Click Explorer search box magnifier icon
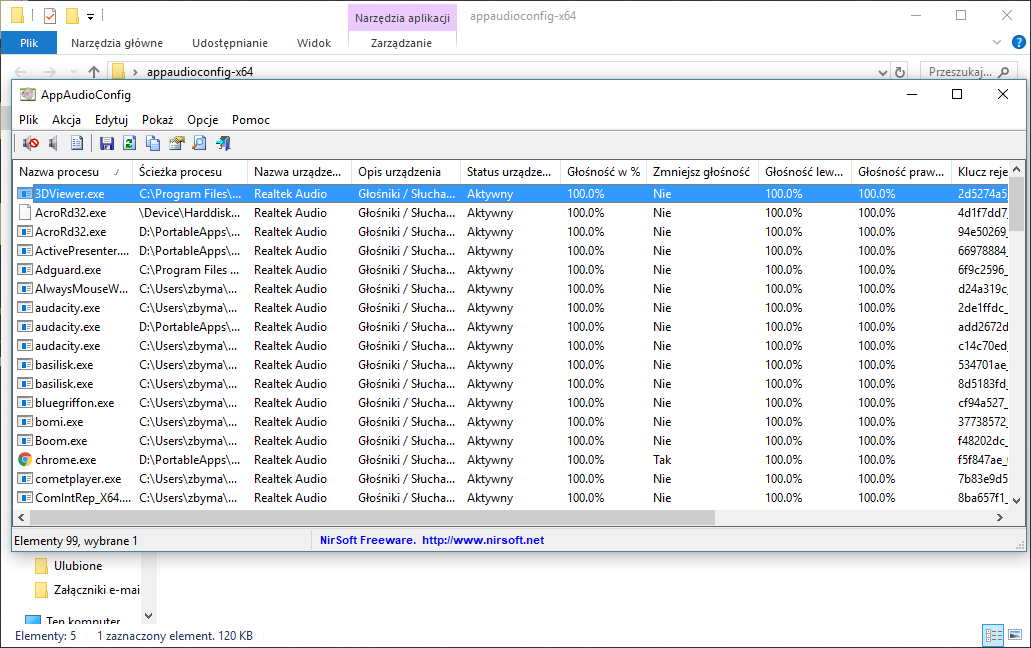Viewport: 1031px width, 648px height. pos(1003,72)
